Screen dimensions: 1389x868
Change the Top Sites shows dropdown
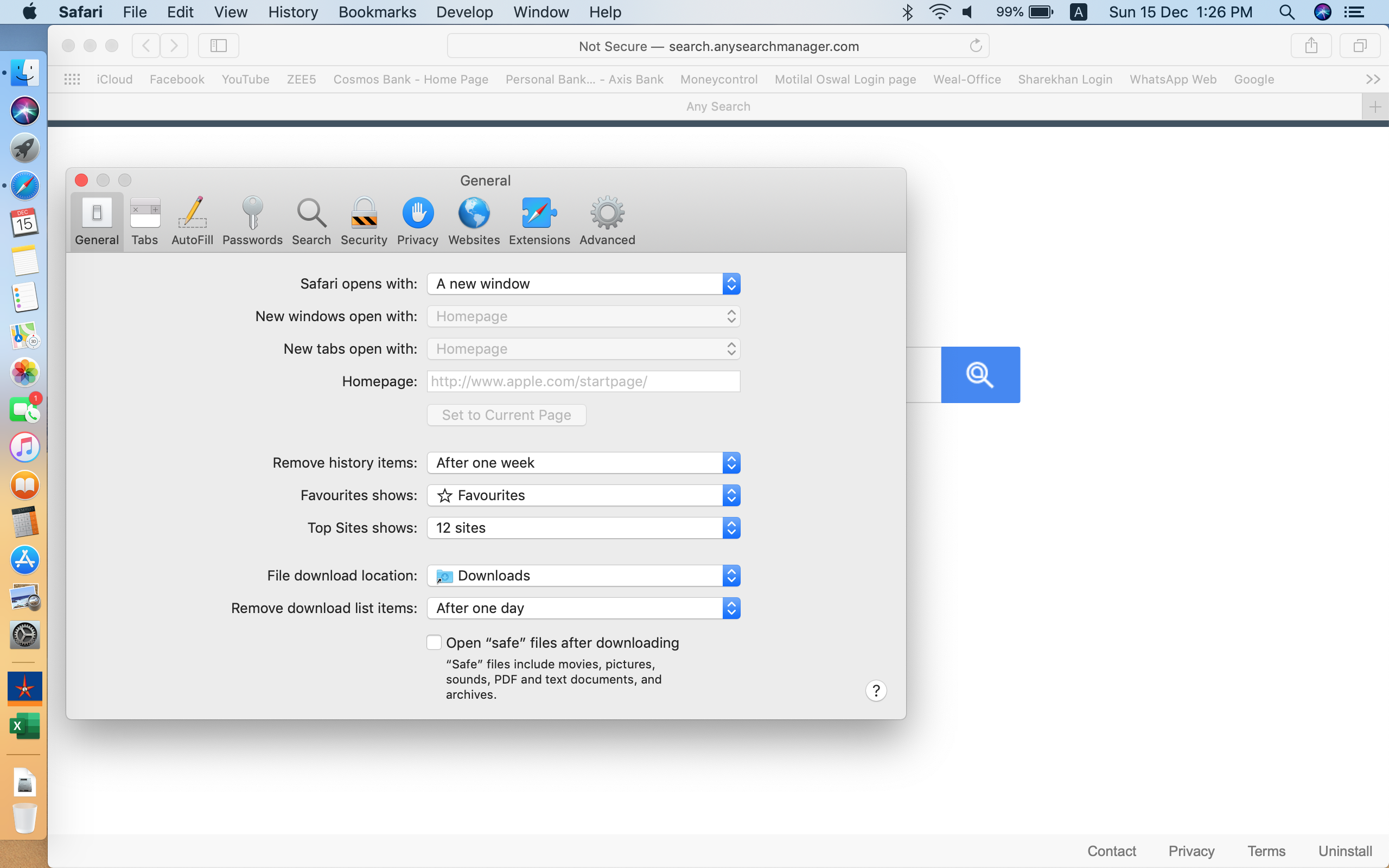(583, 527)
